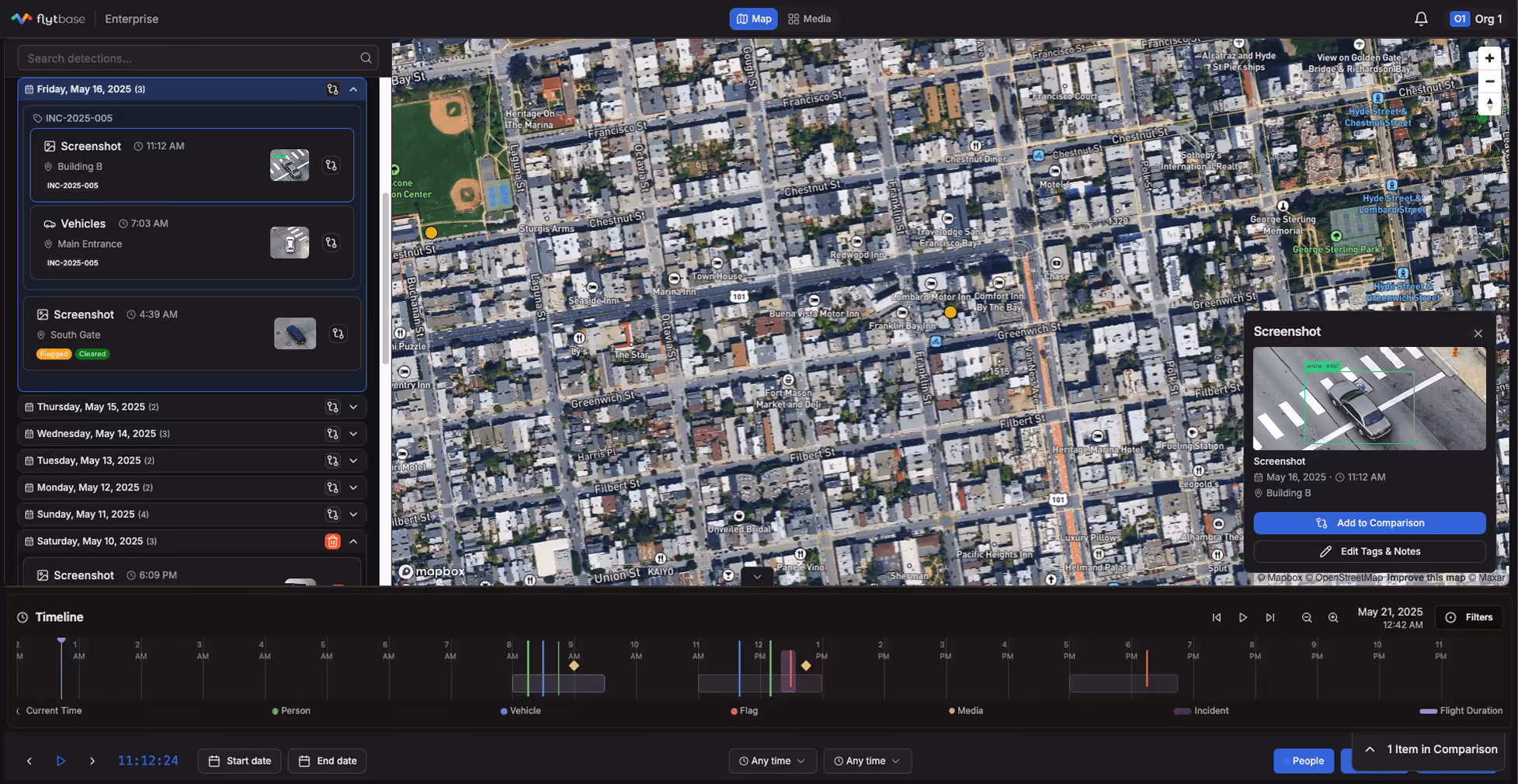
Task: Expand the Monday, May 12, 2025 group
Action: tap(353, 487)
